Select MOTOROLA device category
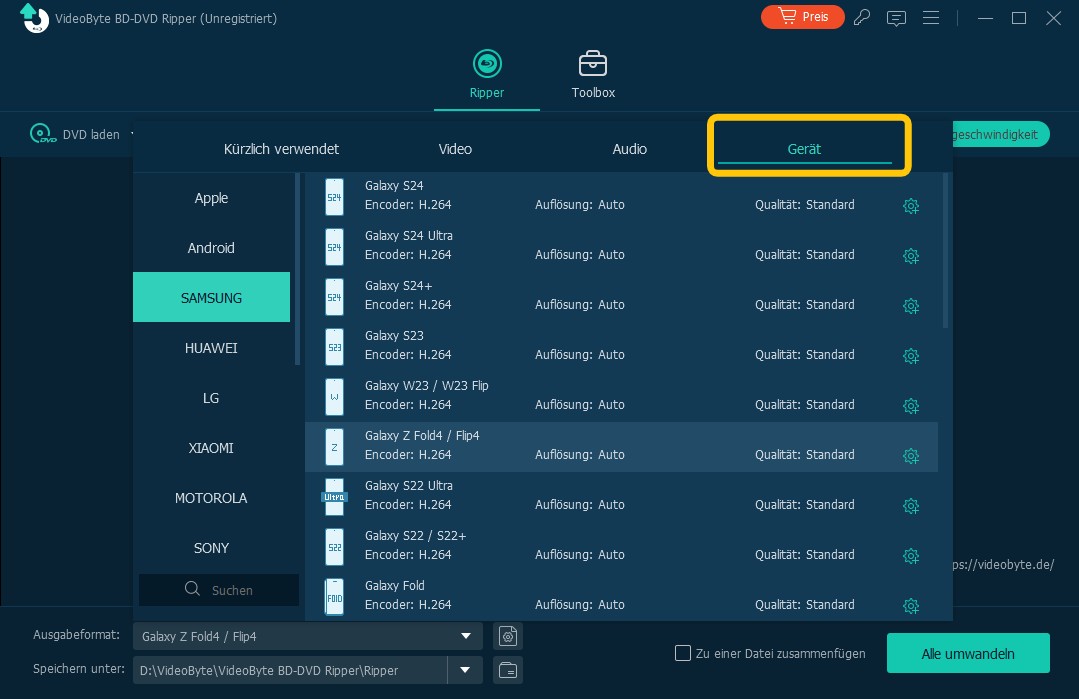This screenshot has width=1079, height=699. click(x=211, y=497)
